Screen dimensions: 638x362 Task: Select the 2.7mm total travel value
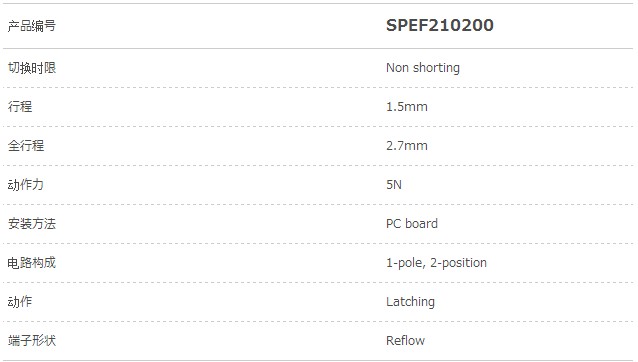(406, 146)
